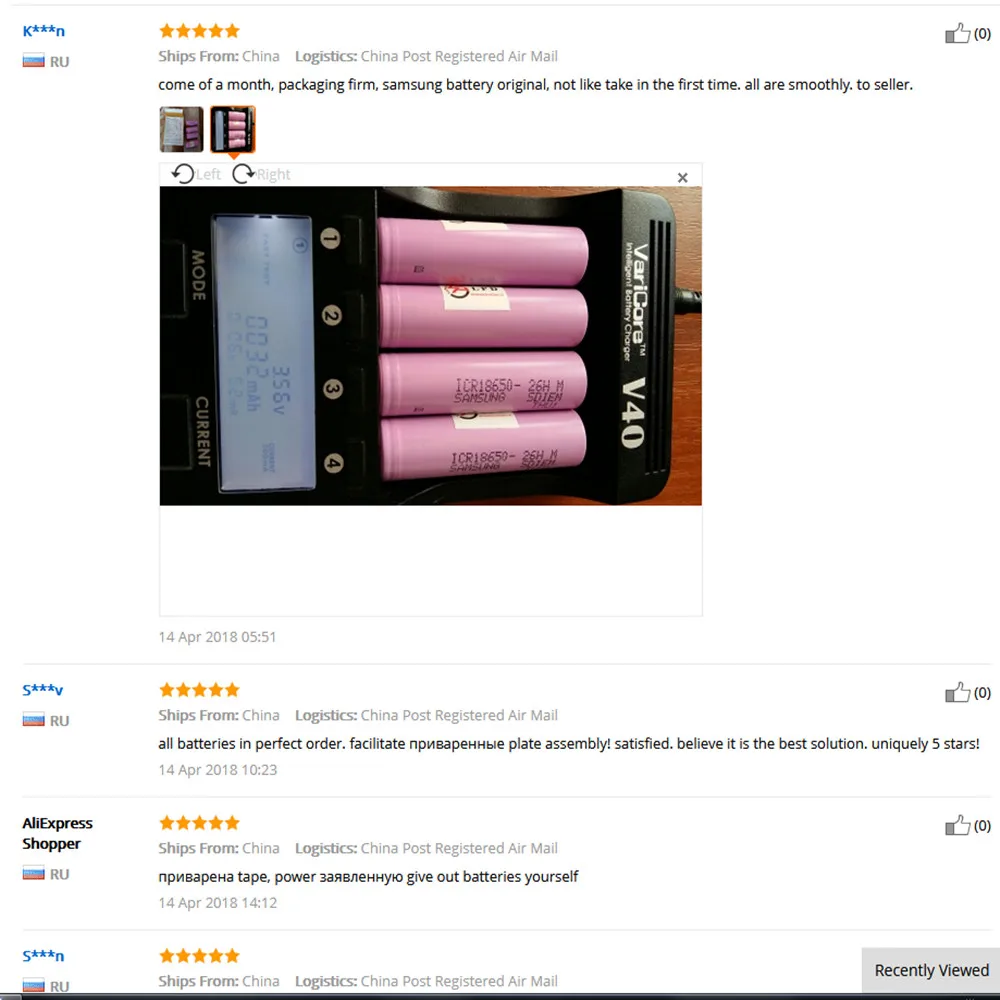Viewport: 1000px width, 1000px height.
Task: Click S***v's five-star rating row
Action: pos(200,689)
